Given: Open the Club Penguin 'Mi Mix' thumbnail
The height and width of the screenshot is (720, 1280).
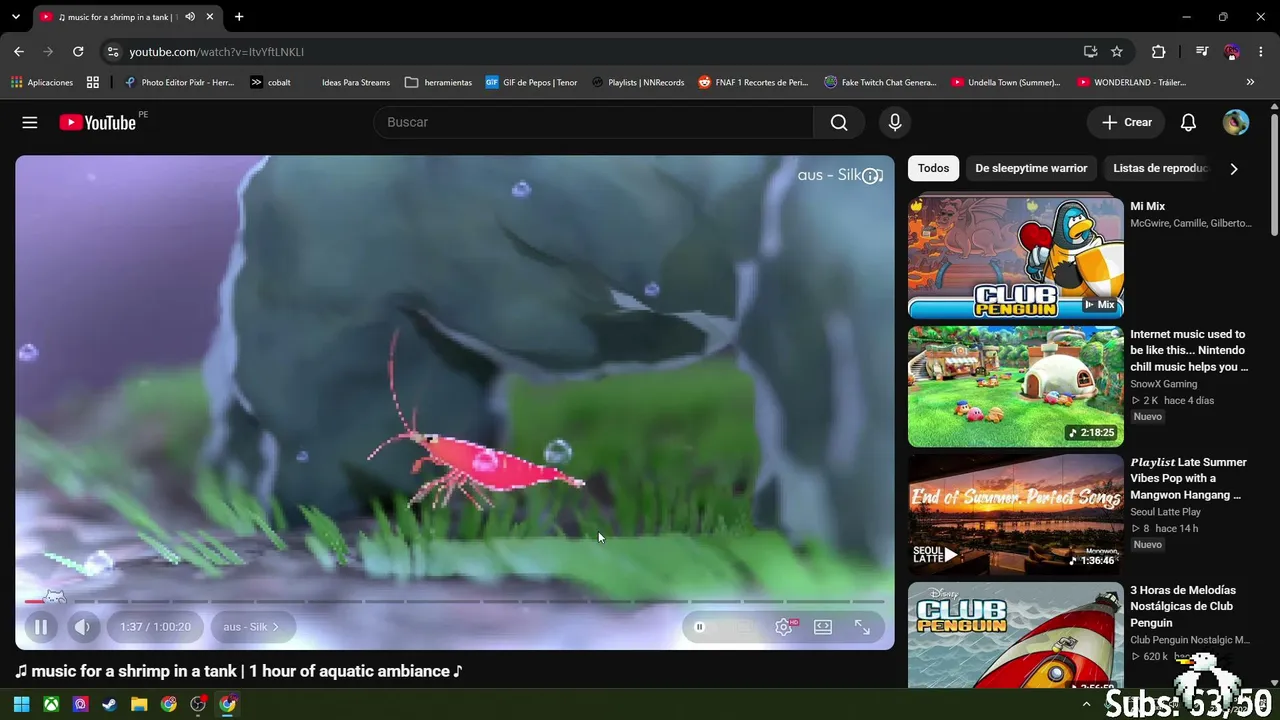Looking at the screenshot, I should pyautogui.click(x=1016, y=257).
